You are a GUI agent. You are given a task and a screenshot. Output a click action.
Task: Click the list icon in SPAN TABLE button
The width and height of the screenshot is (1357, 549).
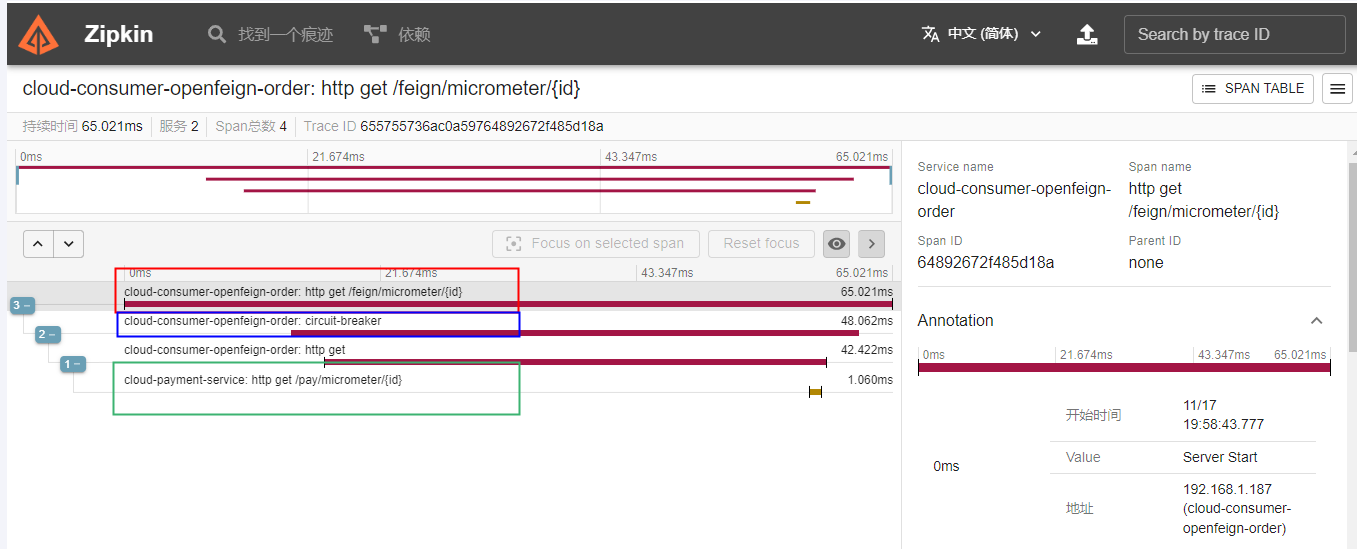1209,88
